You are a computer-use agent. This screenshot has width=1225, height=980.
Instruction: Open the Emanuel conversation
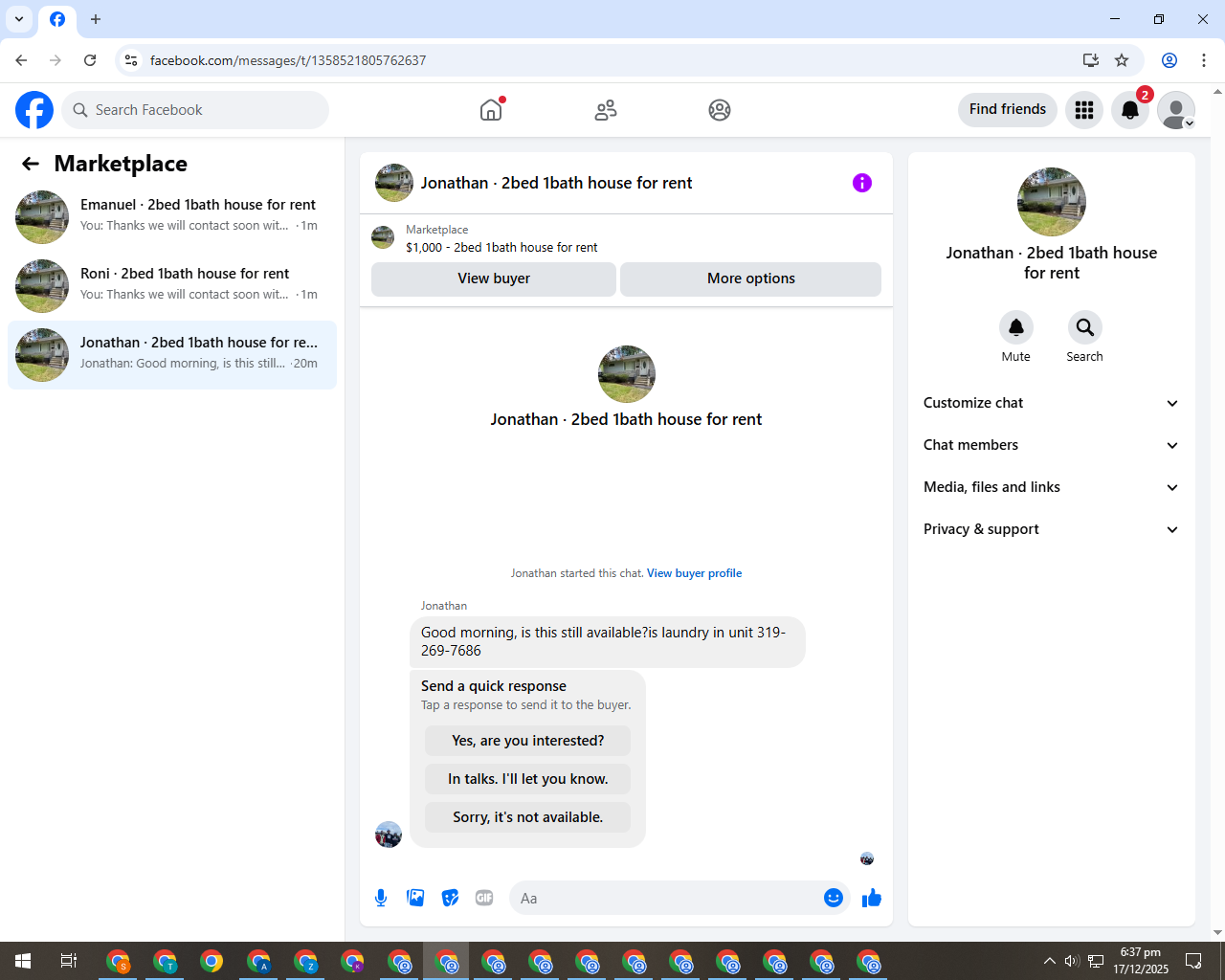172,217
